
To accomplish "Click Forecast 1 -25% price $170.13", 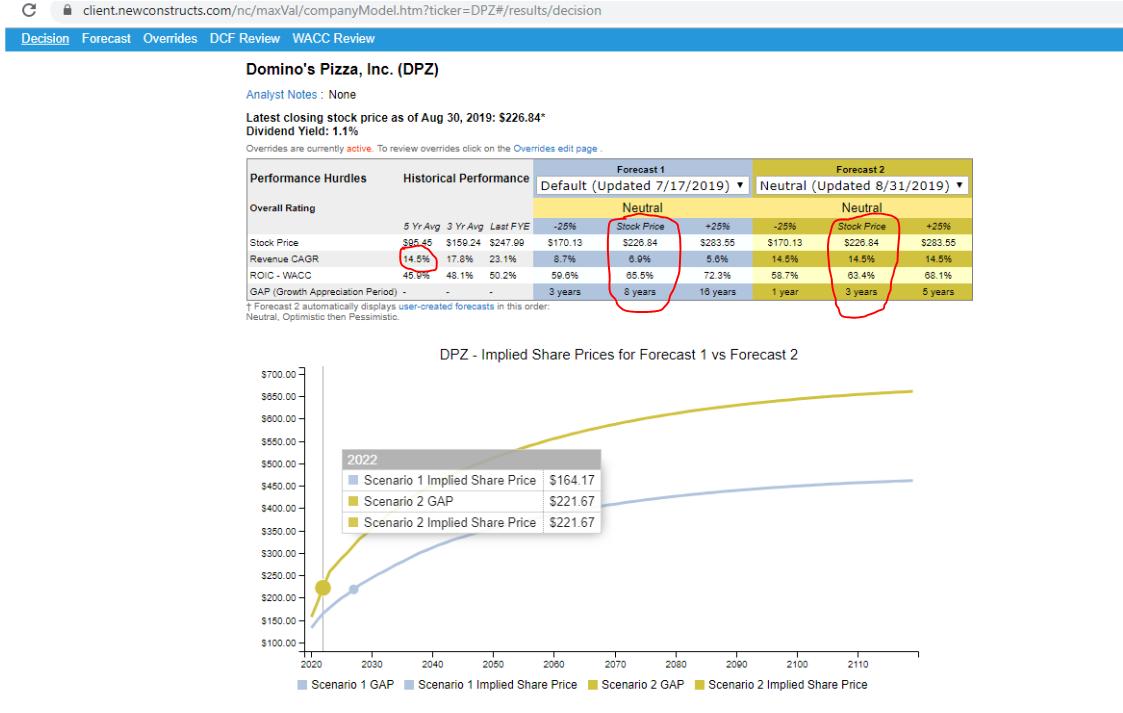I will point(565,243).
